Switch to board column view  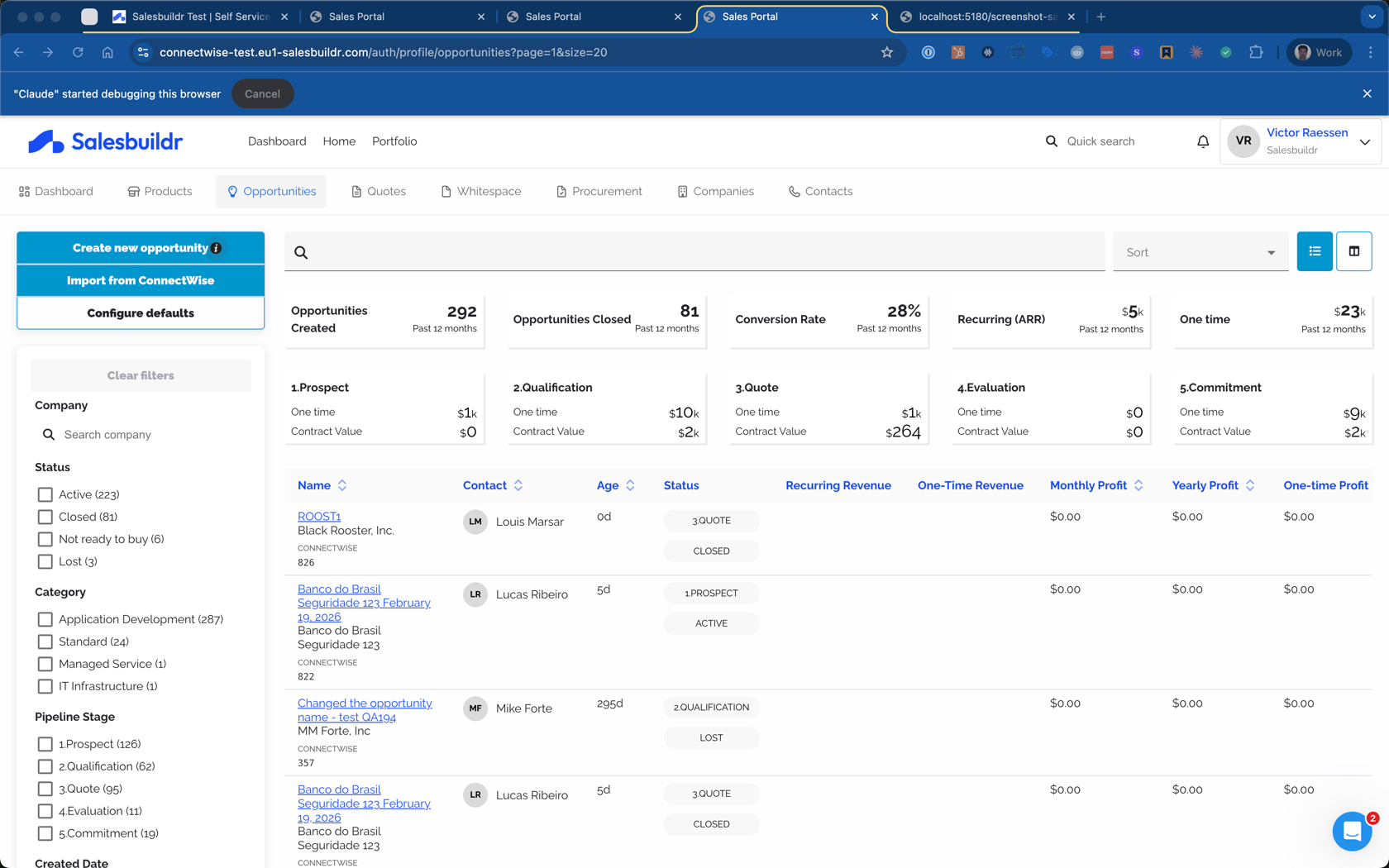pyautogui.click(x=1354, y=251)
